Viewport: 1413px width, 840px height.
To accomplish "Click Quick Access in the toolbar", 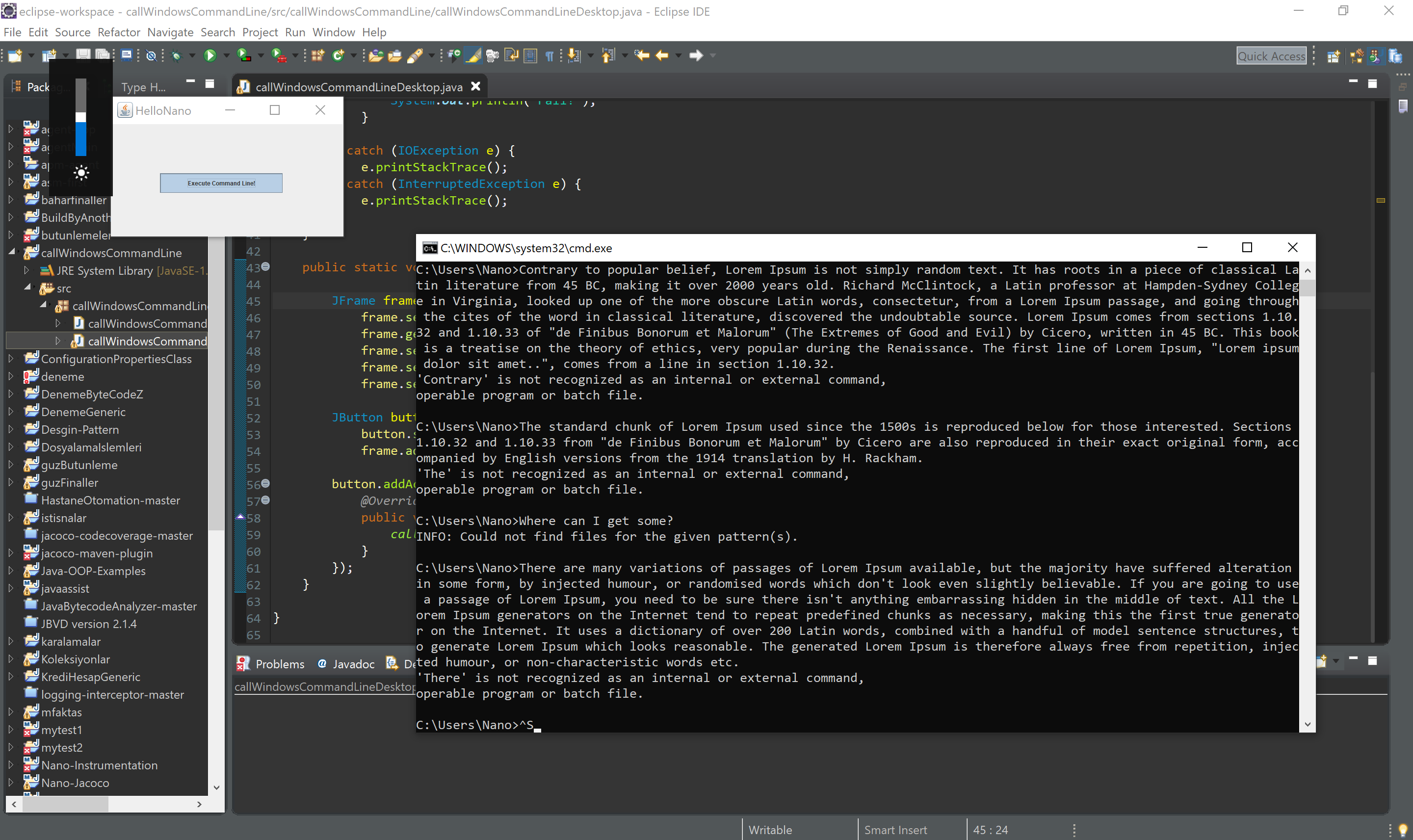I will click(x=1272, y=55).
